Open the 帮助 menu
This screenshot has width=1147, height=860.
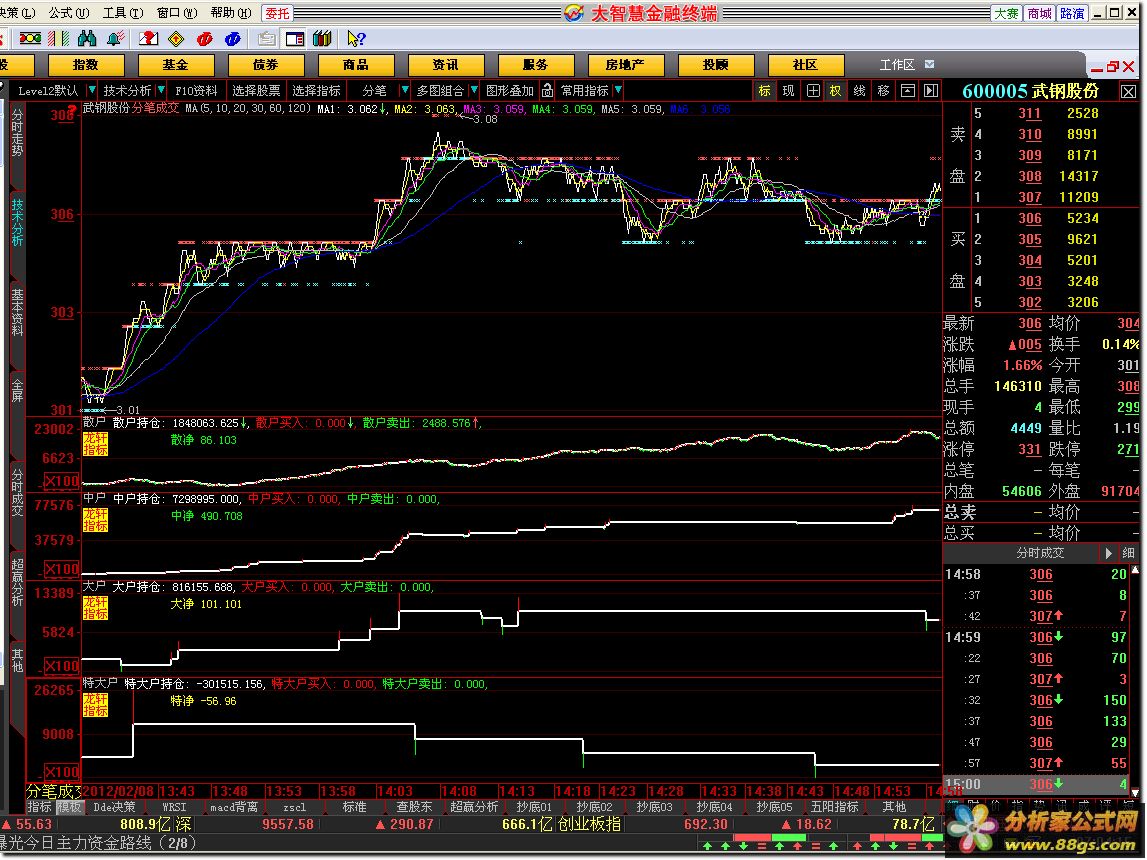[x=230, y=12]
